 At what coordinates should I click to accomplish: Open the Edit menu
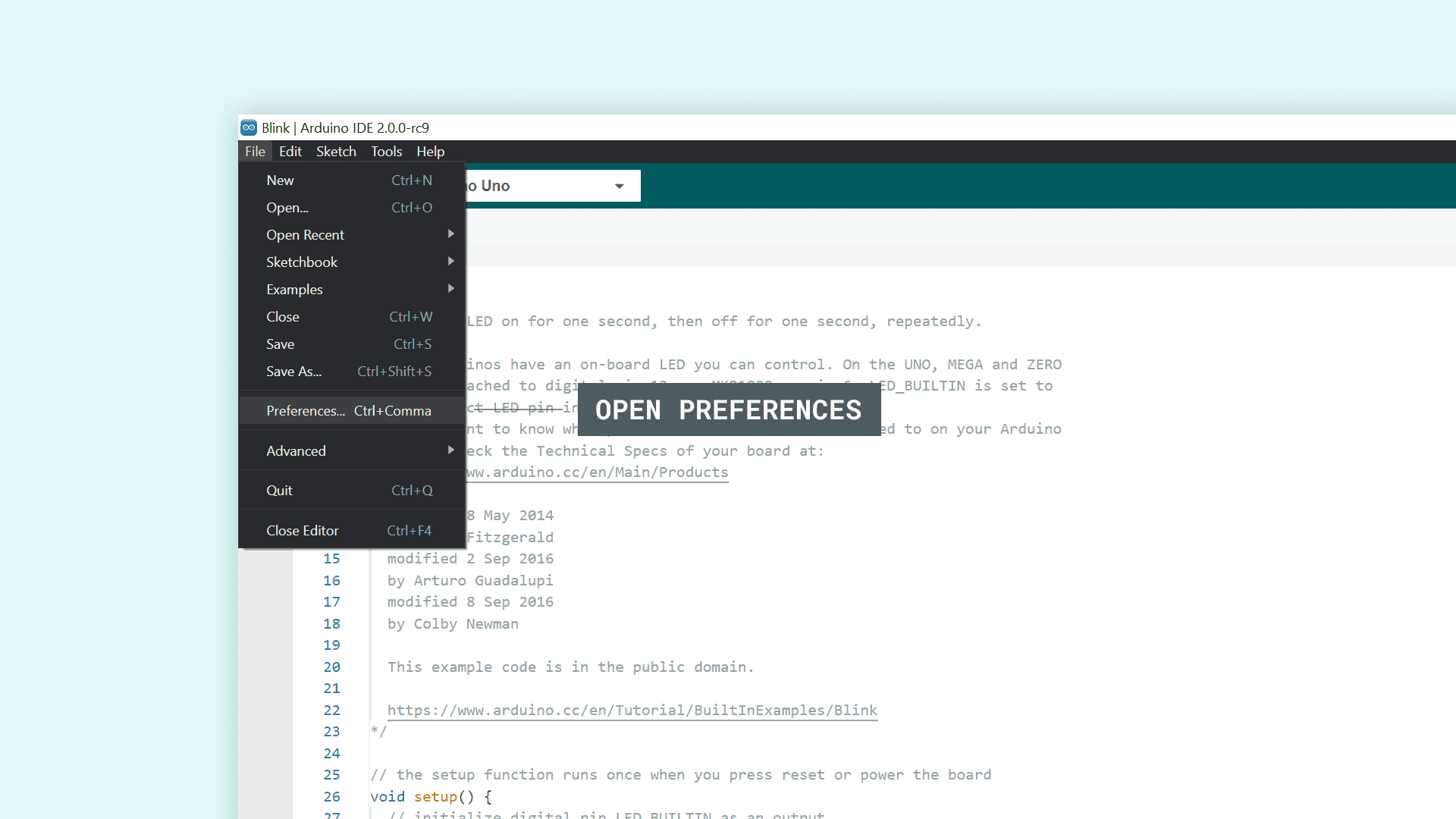(x=290, y=152)
